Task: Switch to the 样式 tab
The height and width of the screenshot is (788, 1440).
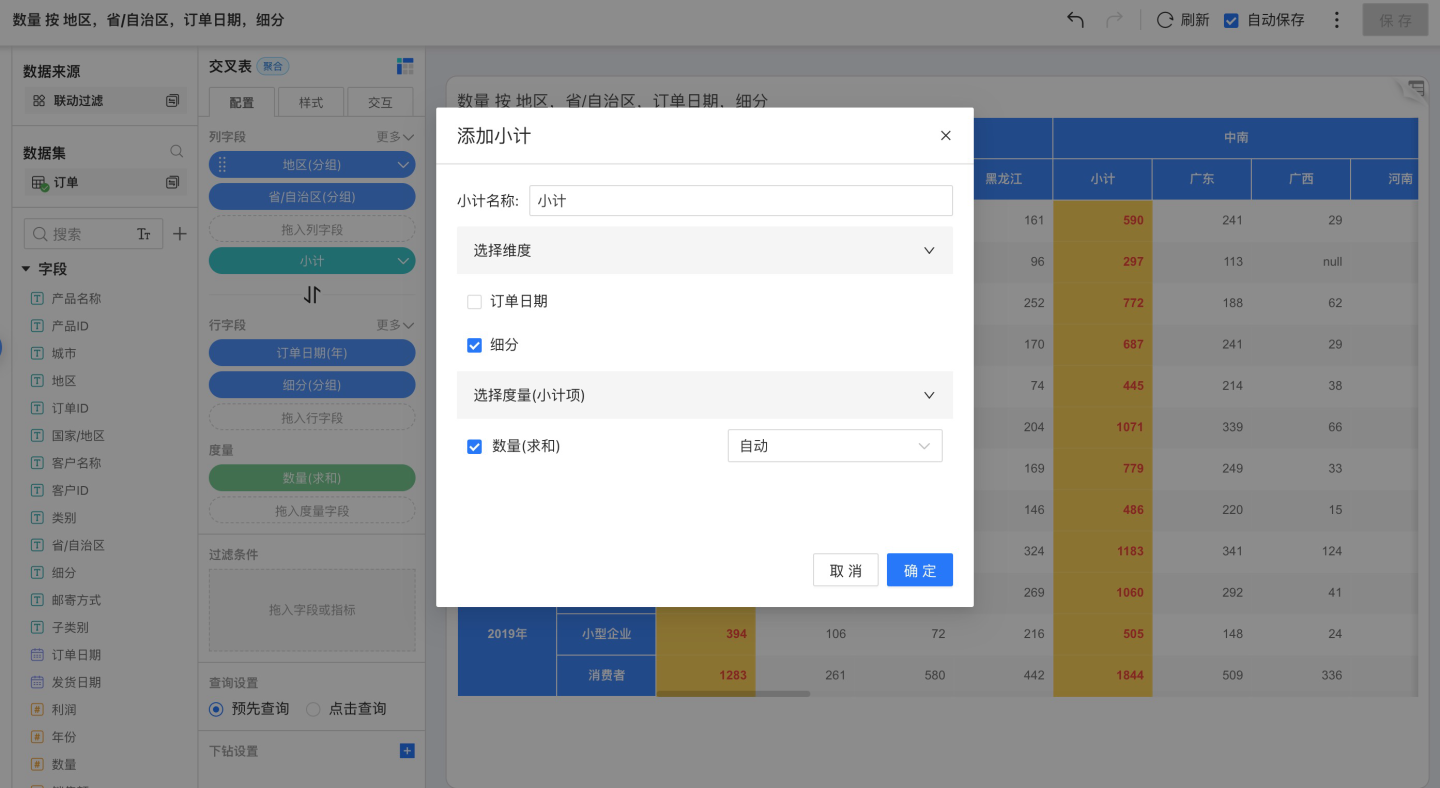Action: (x=311, y=102)
